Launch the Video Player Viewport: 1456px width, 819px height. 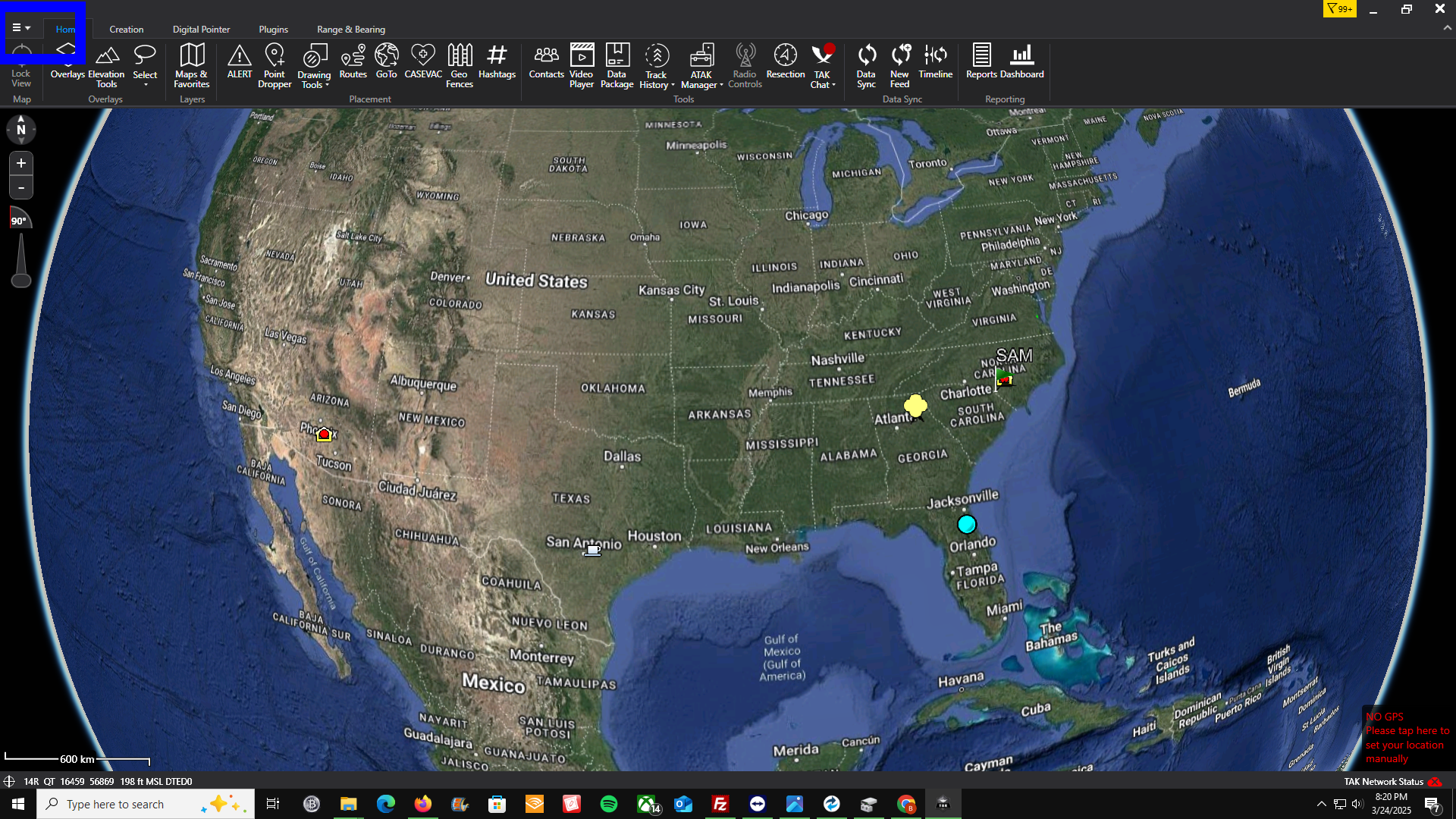pyautogui.click(x=582, y=66)
